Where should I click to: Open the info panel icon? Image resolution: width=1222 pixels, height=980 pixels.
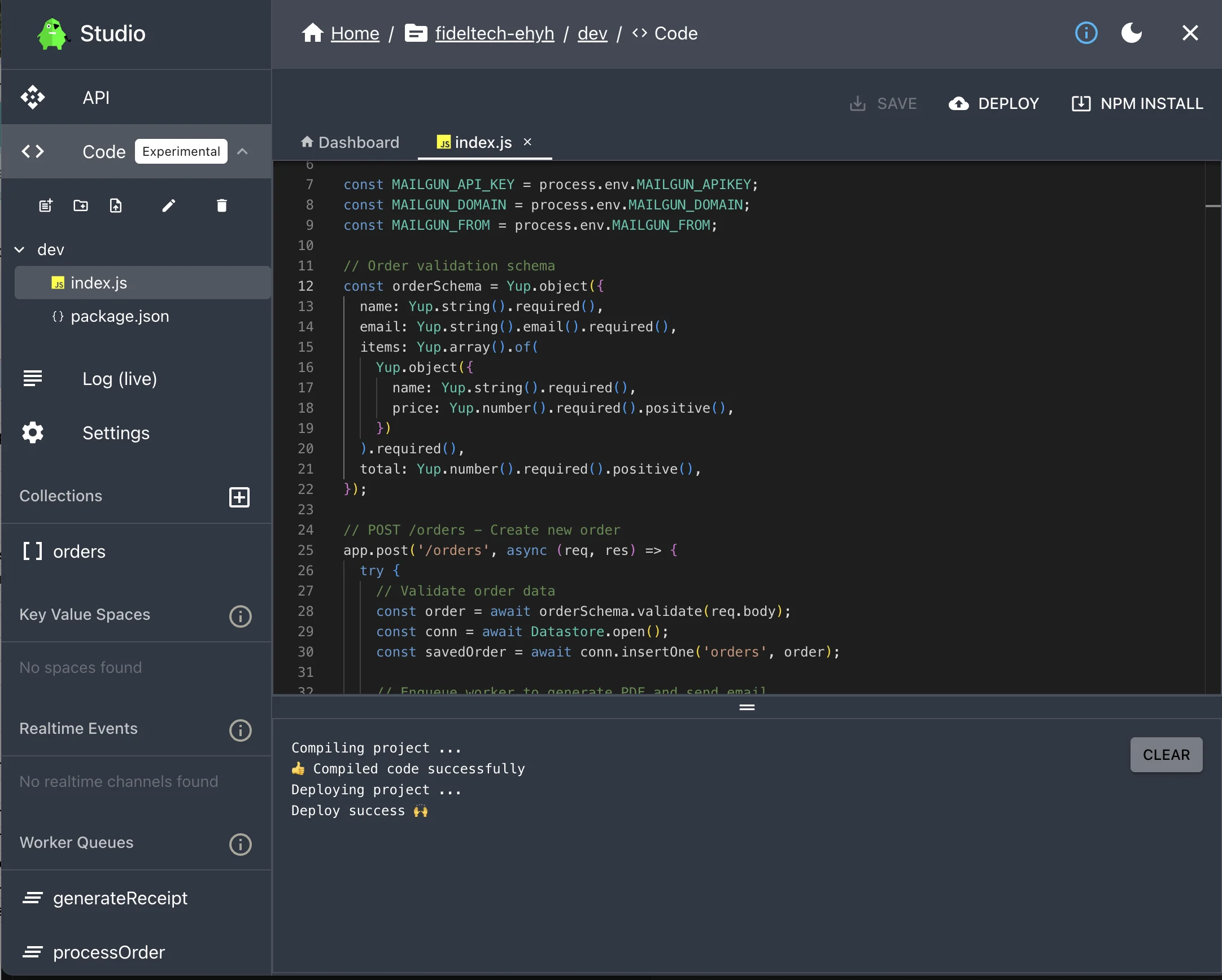coord(1087,32)
